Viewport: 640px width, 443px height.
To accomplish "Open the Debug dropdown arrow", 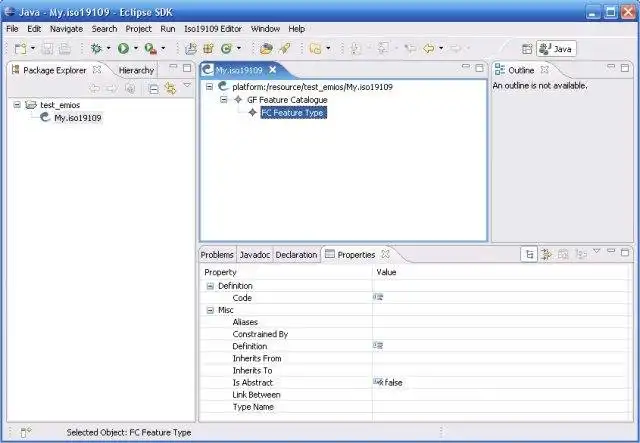I will (x=109, y=49).
